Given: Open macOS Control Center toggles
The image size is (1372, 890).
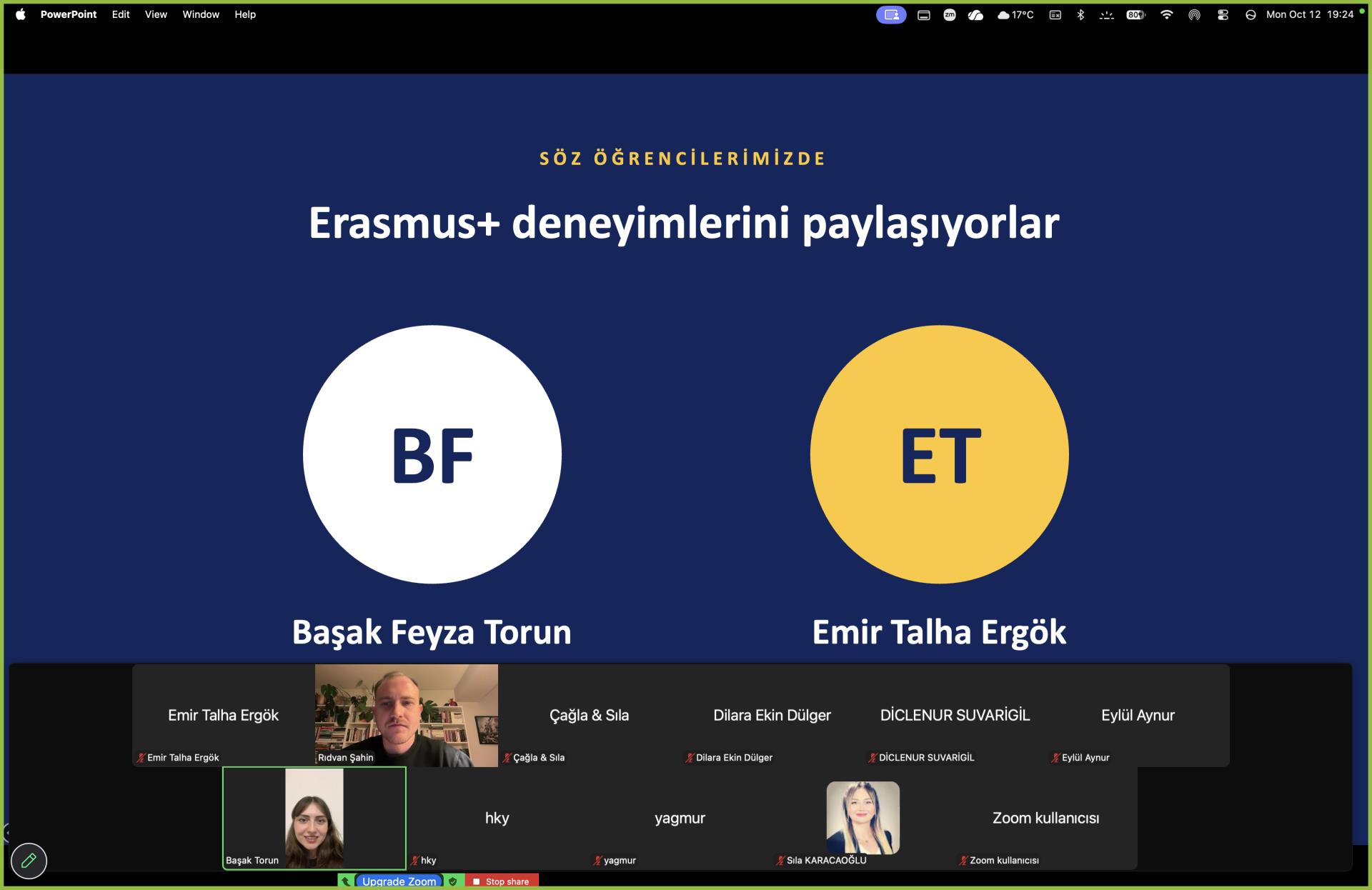Looking at the screenshot, I should coord(1223,14).
